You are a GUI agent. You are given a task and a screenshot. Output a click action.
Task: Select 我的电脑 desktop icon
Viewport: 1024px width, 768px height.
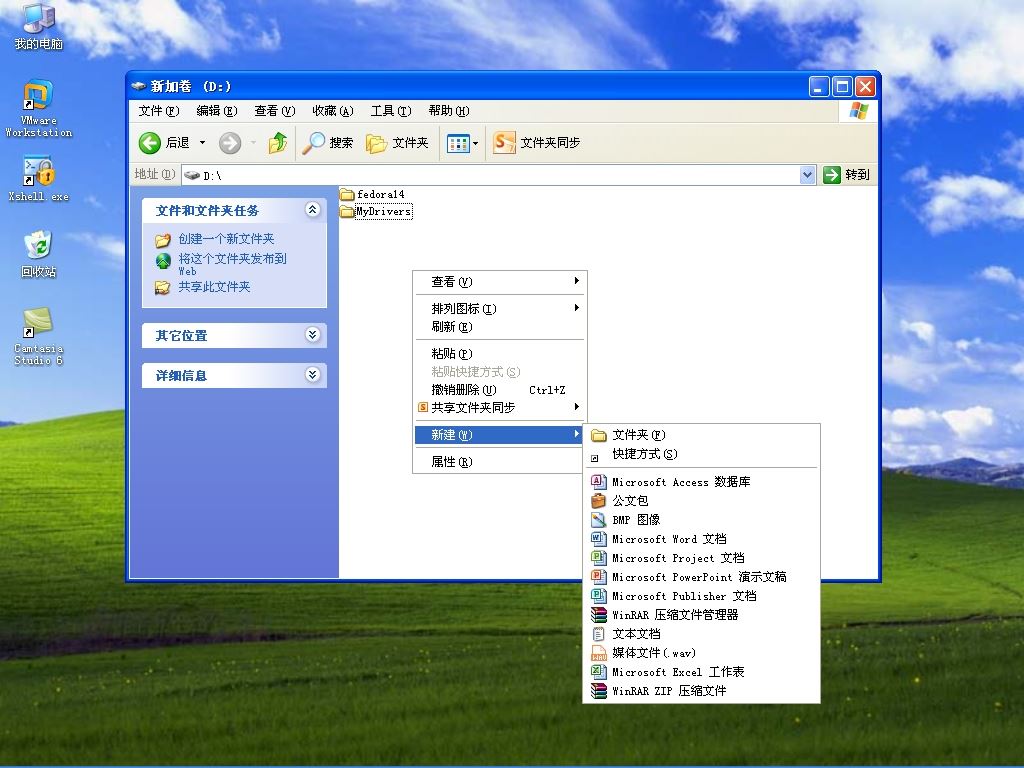coord(39,26)
